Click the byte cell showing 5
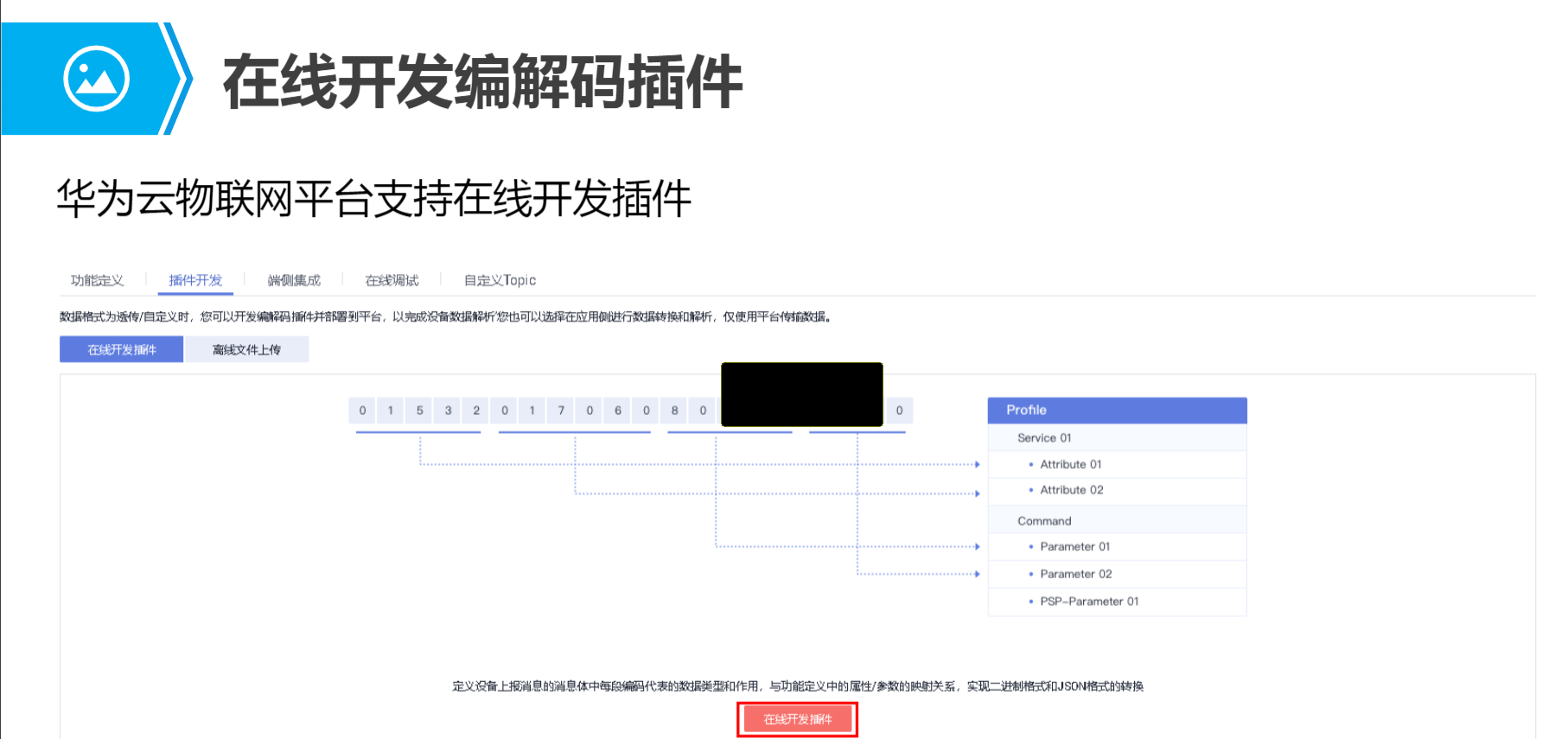 click(x=419, y=411)
